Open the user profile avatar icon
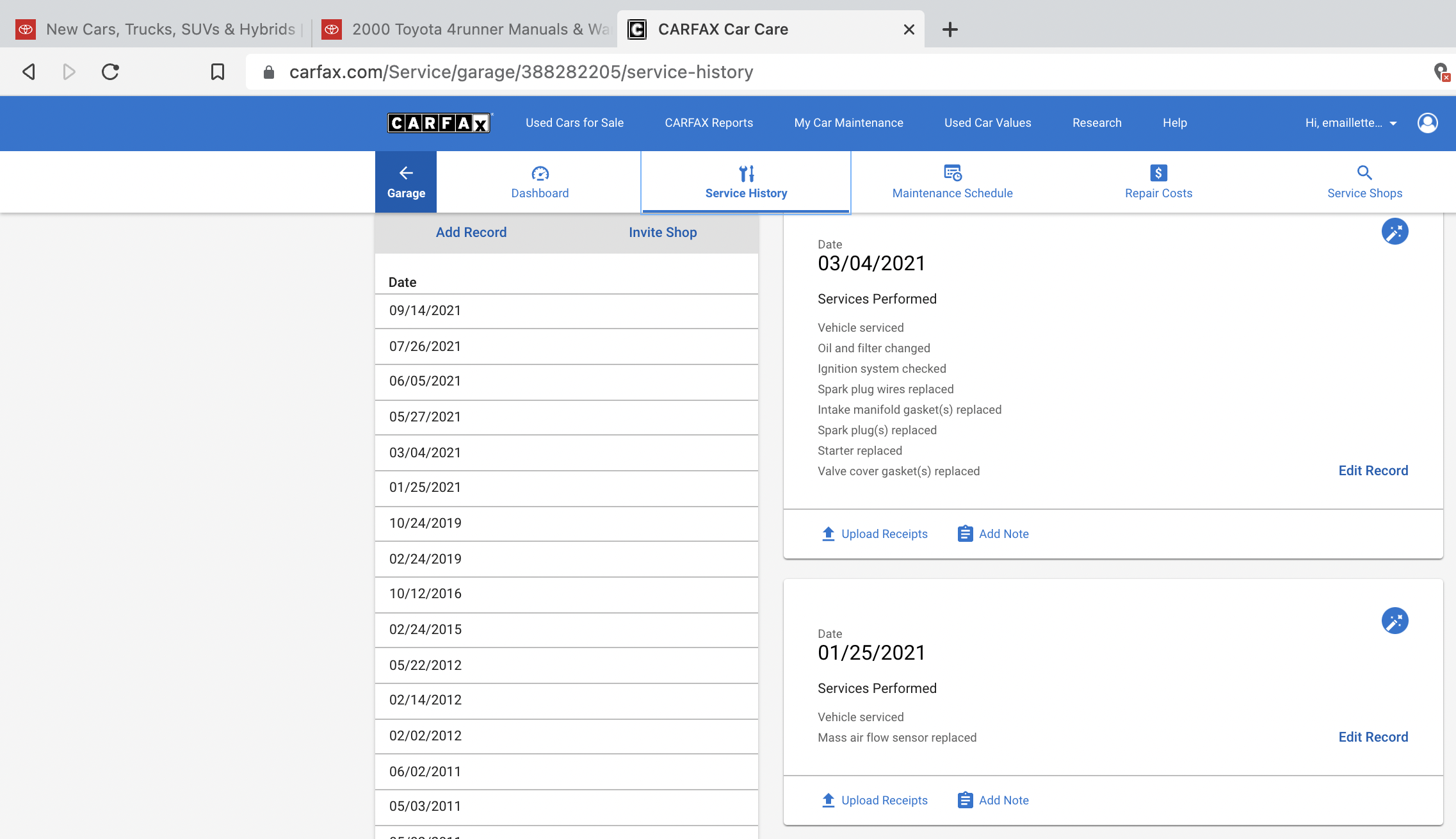This screenshot has height=839, width=1456. tap(1427, 122)
